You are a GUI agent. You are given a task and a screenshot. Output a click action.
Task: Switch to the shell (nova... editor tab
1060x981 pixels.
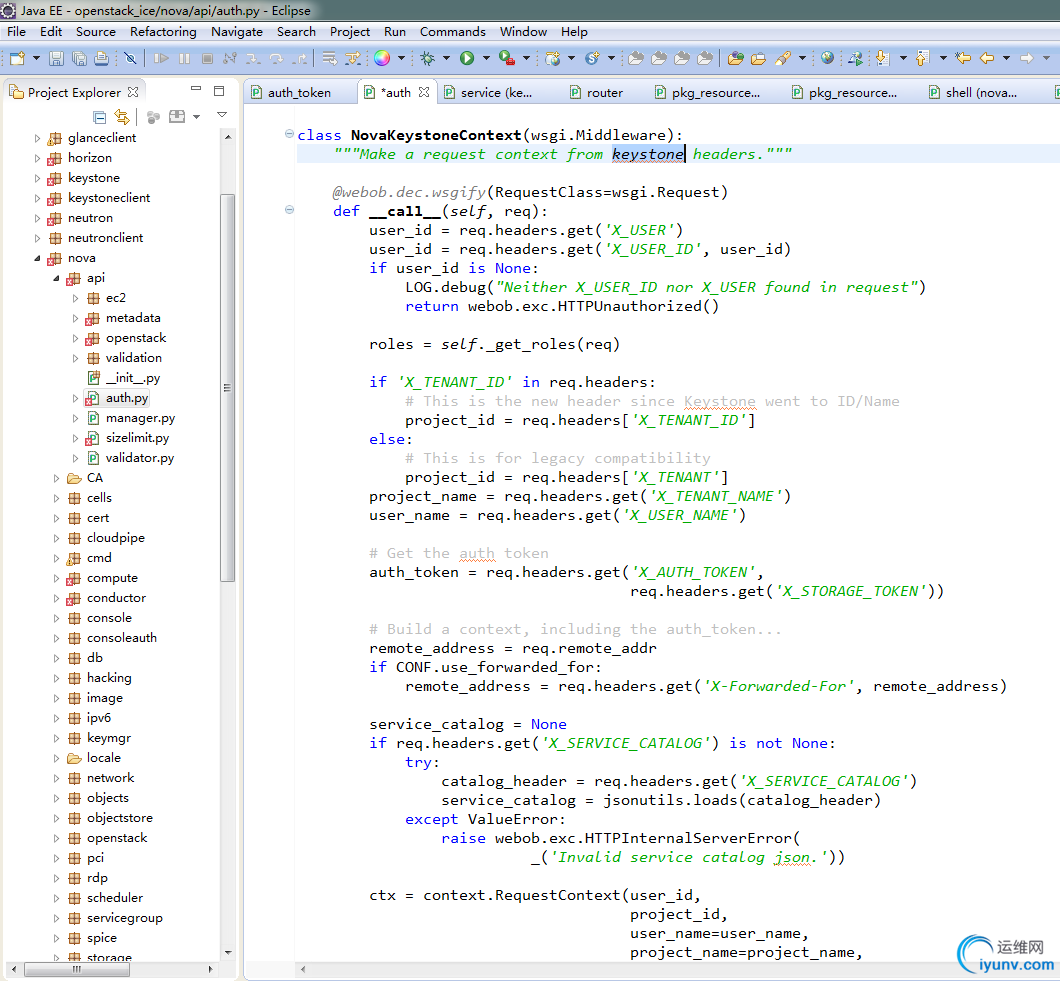point(972,93)
